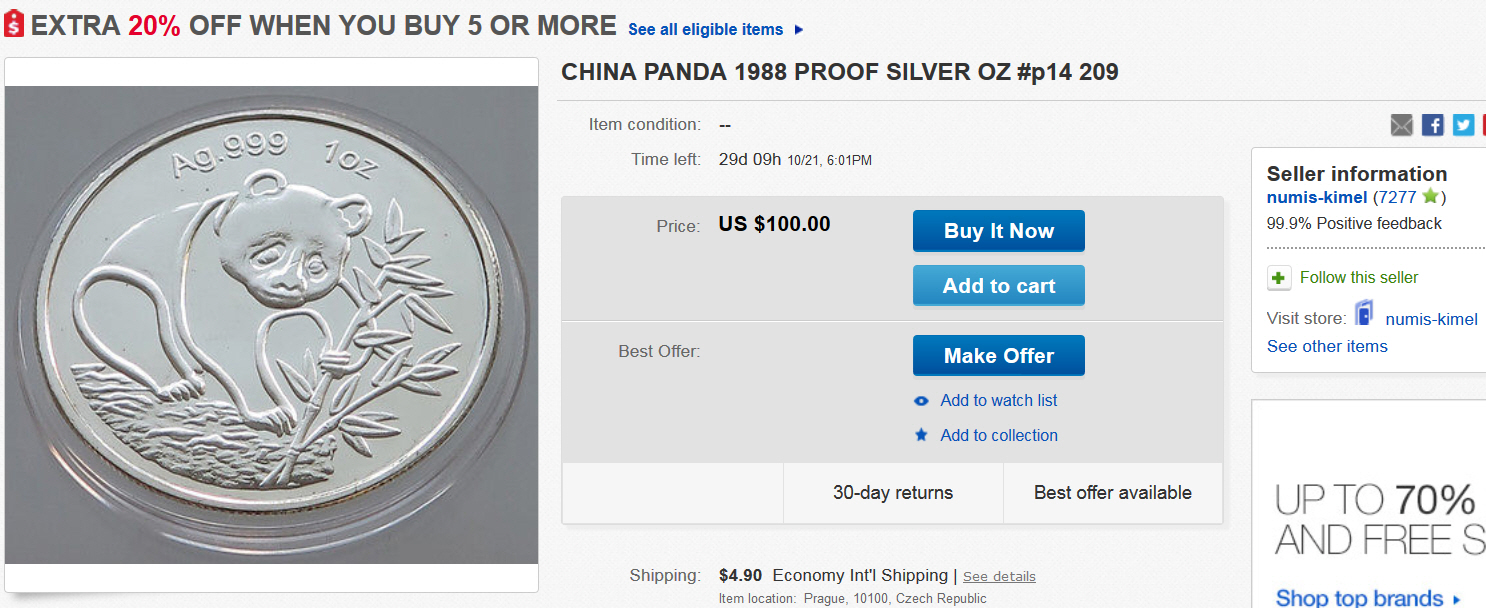Open seller feedback score 7277
This screenshot has height=608, width=1486.
coord(1396,197)
